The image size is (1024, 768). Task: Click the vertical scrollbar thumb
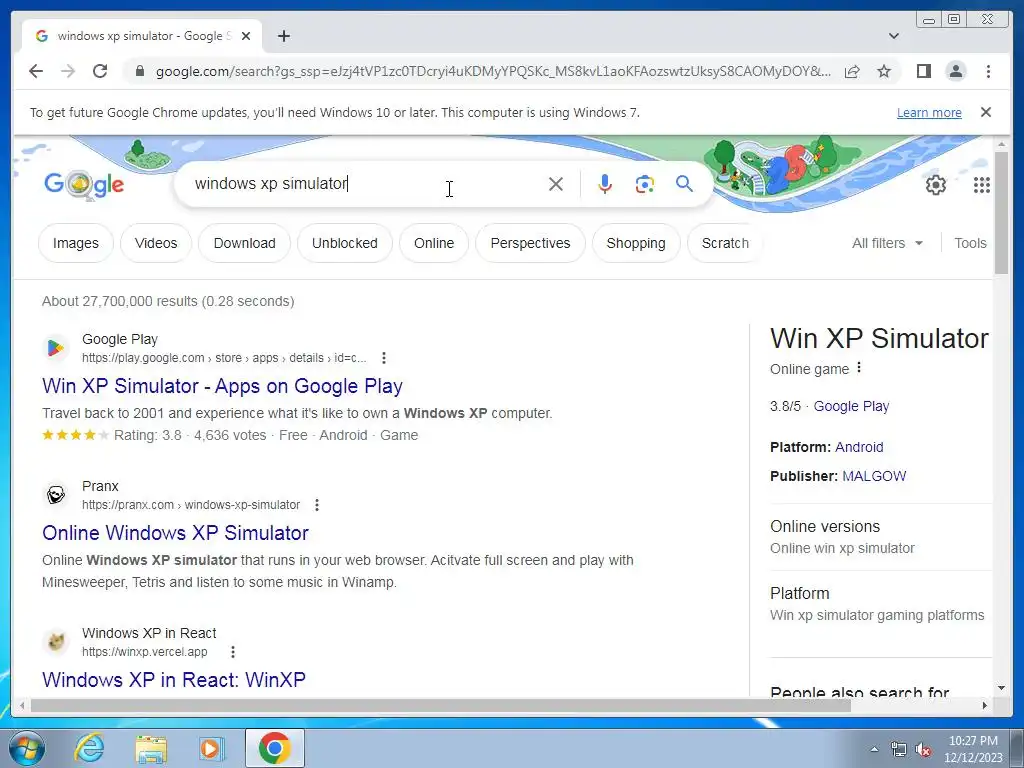pyautogui.click(x=1001, y=212)
